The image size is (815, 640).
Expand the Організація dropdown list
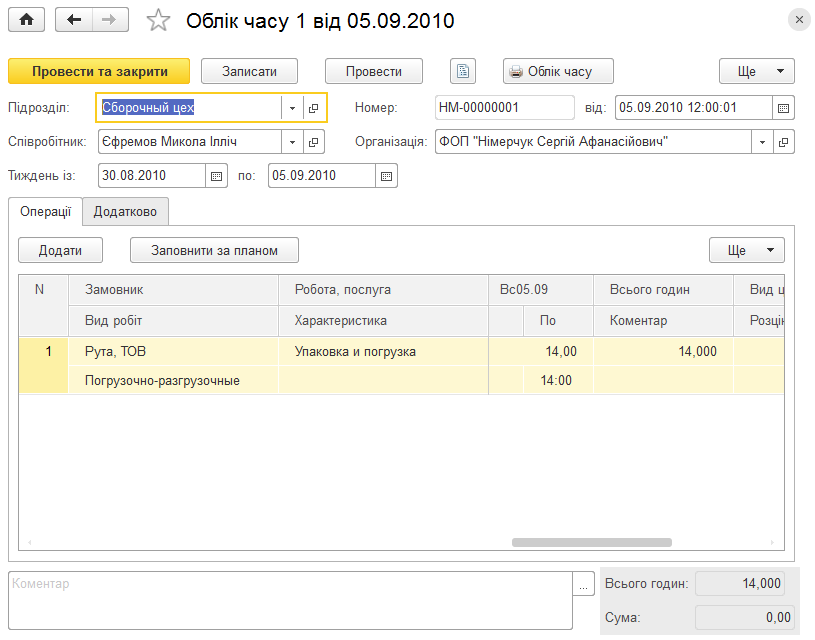763,142
